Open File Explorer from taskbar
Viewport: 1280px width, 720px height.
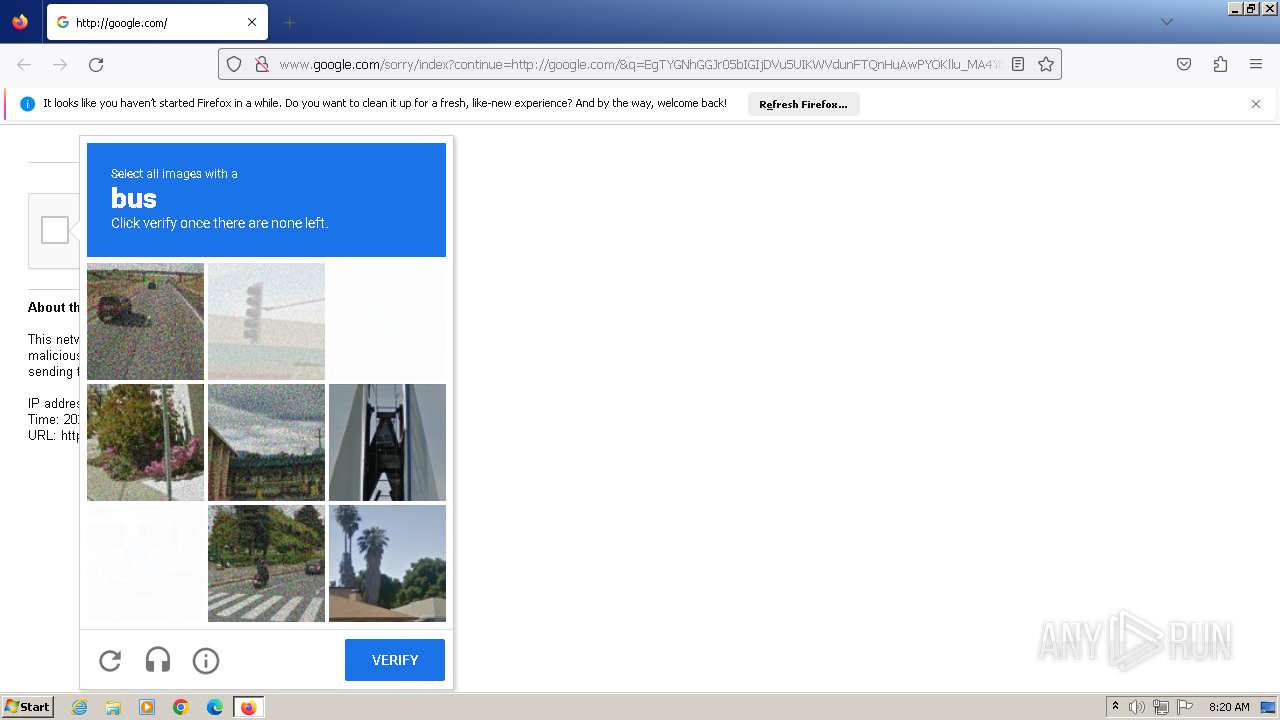click(x=113, y=707)
